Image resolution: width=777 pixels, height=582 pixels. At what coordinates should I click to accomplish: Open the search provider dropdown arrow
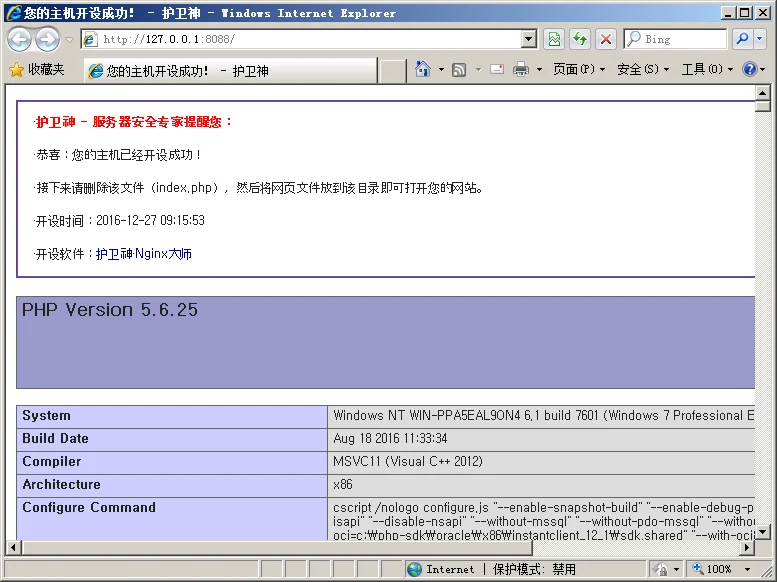[760, 39]
